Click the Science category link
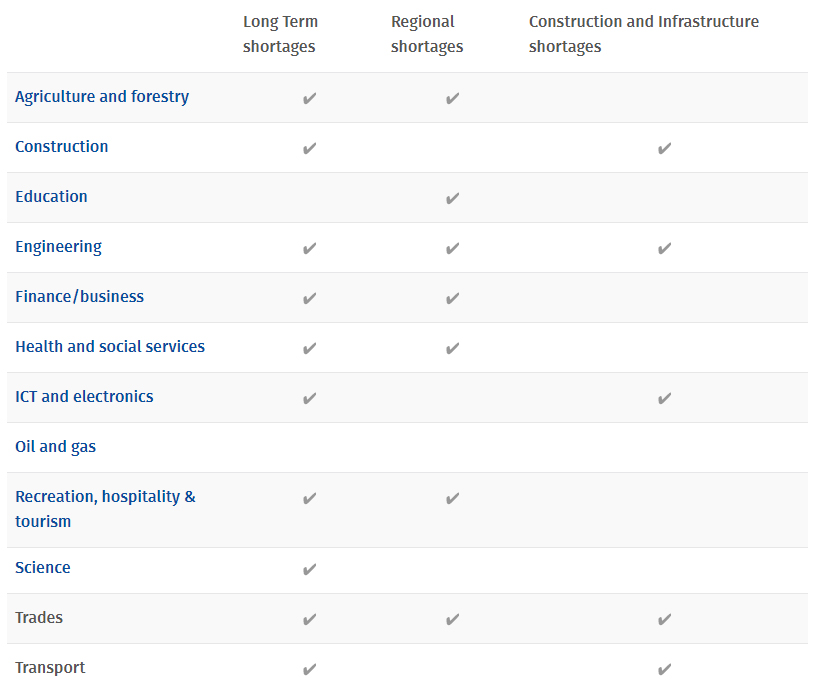 [x=43, y=568]
